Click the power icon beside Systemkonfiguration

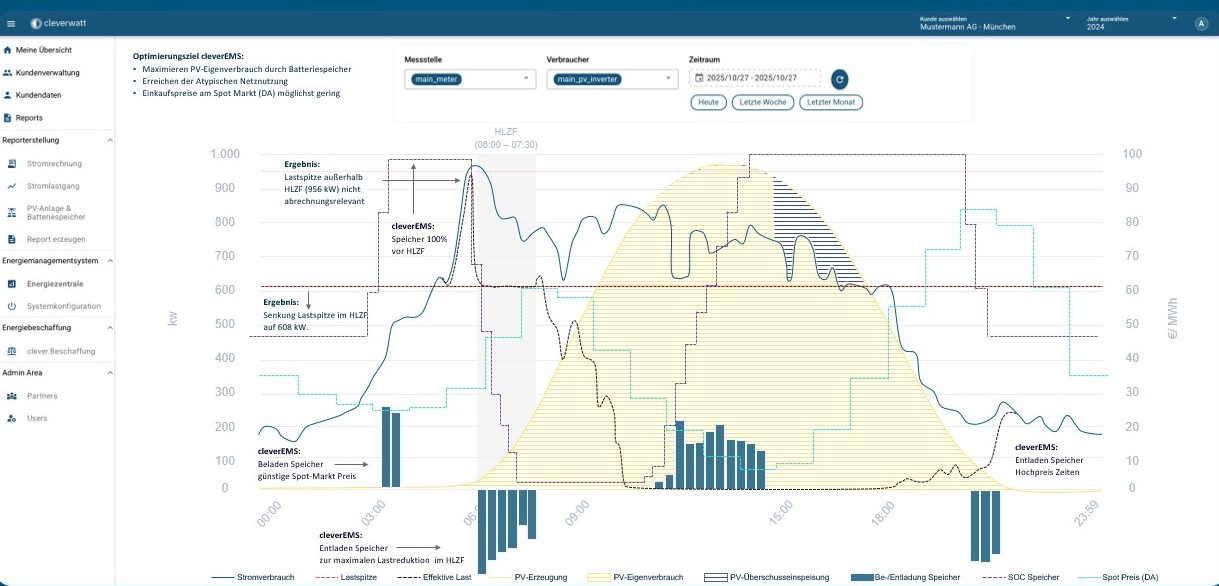pyautogui.click(x=12, y=306)
